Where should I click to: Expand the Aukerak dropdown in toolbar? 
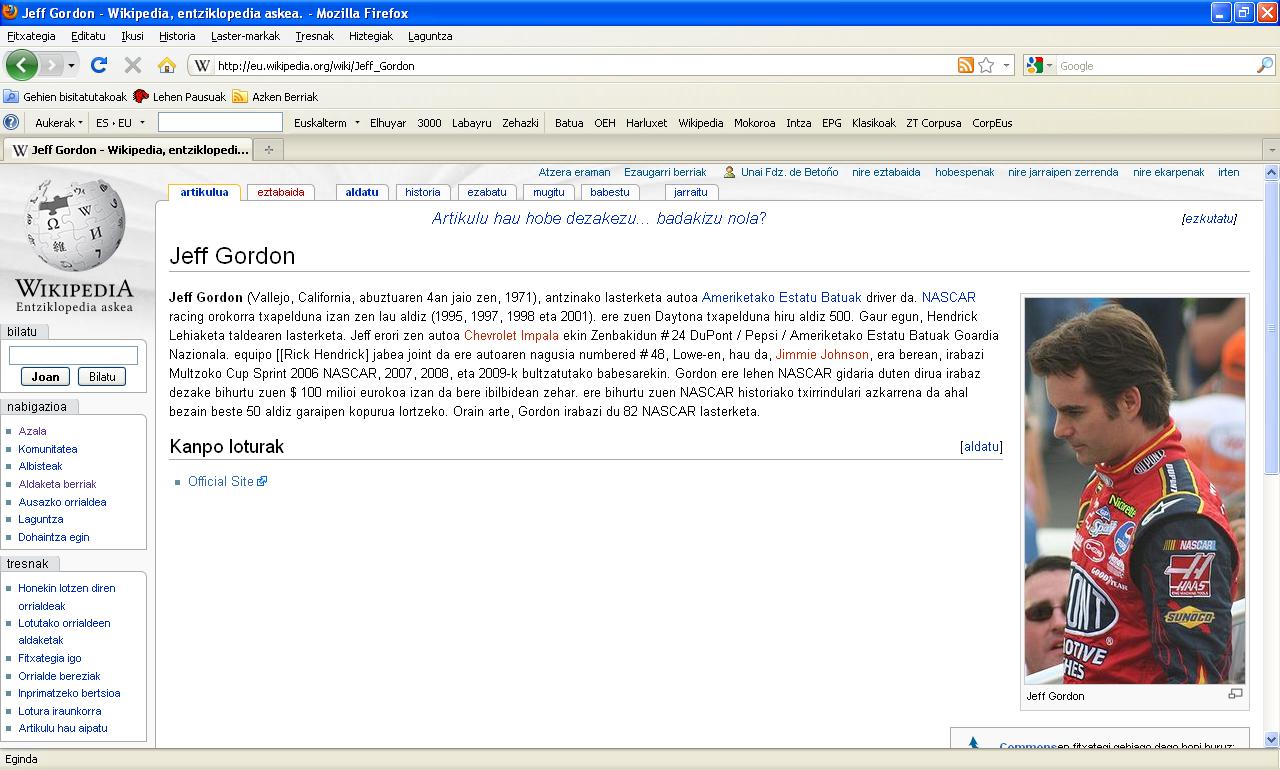(58, 123)
